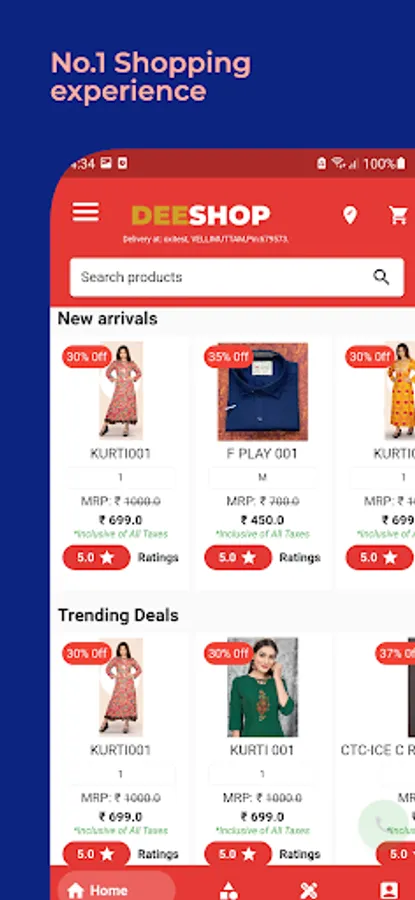Open the blue shirt F PLAY 001 image
The height and width of the screenshot is (900, 415).
click(x=263, y=391)
